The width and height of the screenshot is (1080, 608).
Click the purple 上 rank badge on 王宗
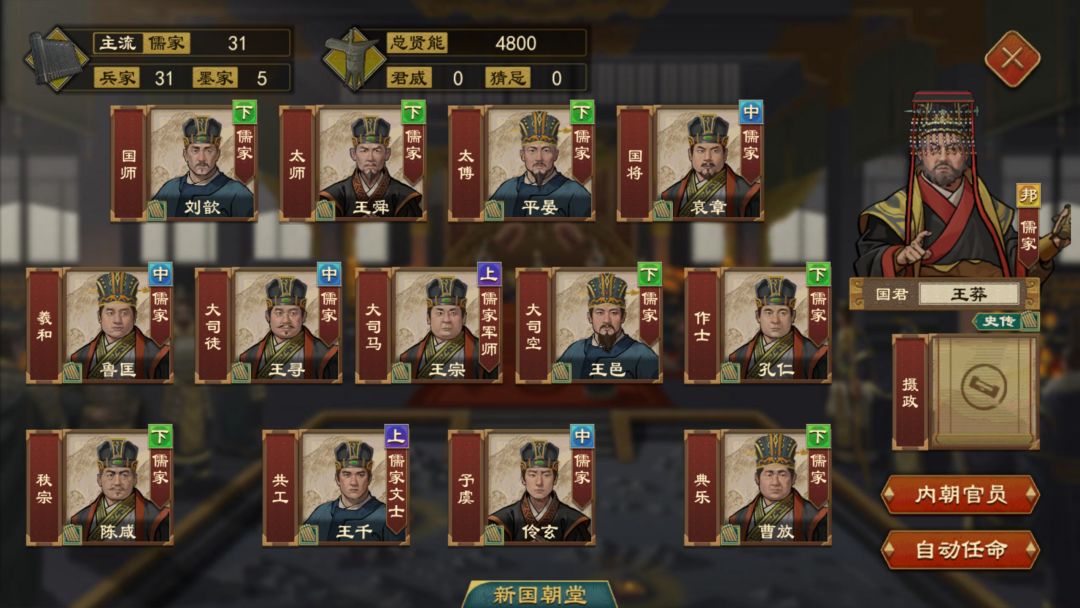tap(489, 274)
